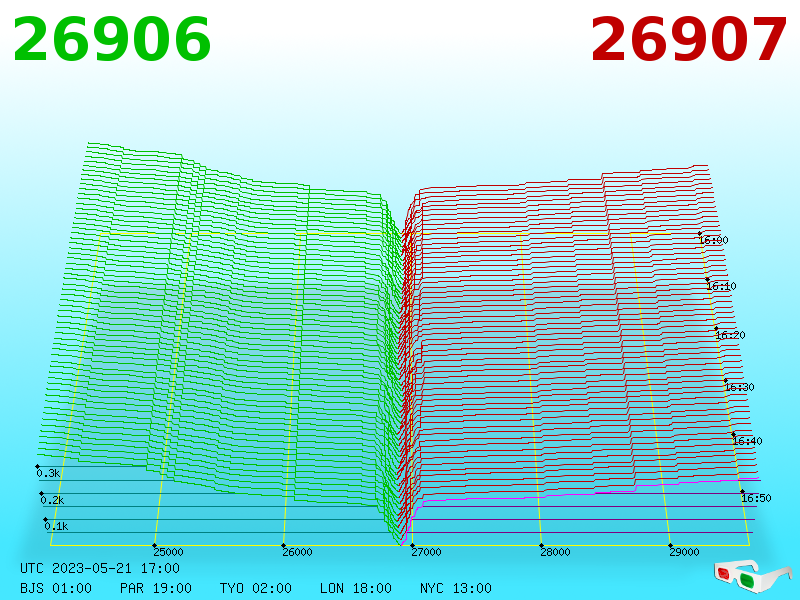Click the 27000 price axis label
The height and width of the screenshot is (600, 800).
tap(427, 552)
